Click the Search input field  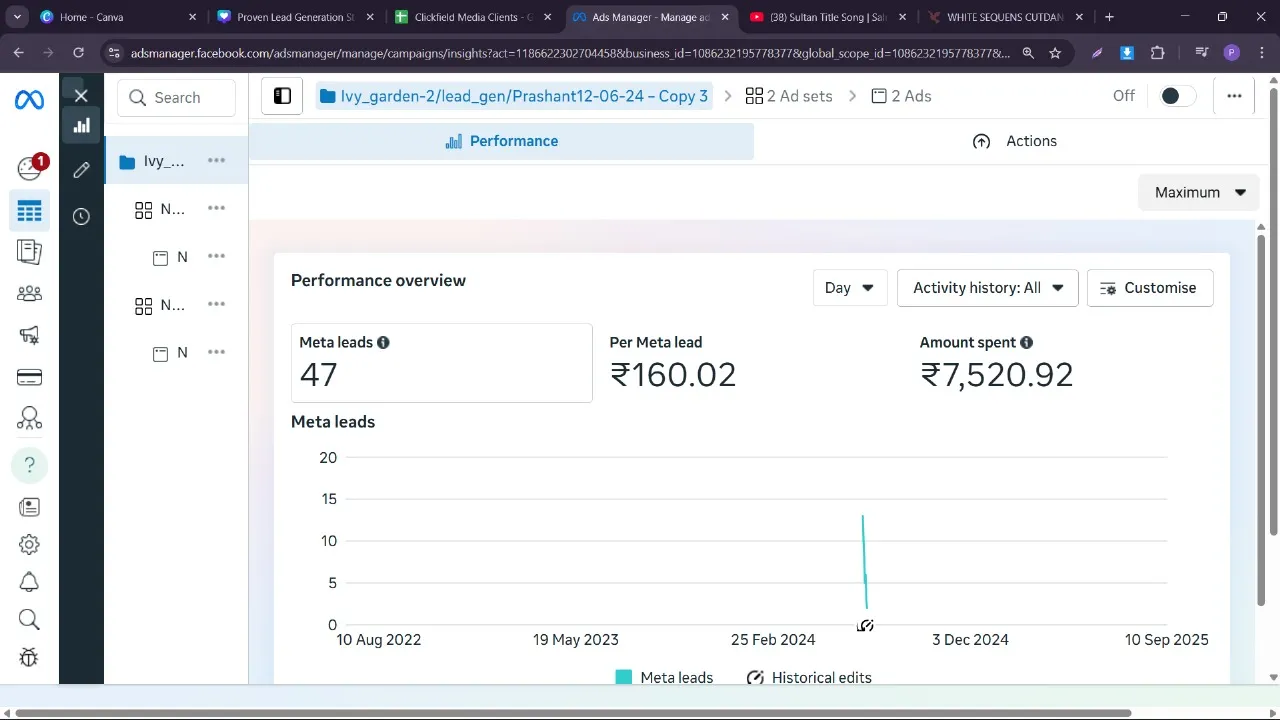(177, 98)
